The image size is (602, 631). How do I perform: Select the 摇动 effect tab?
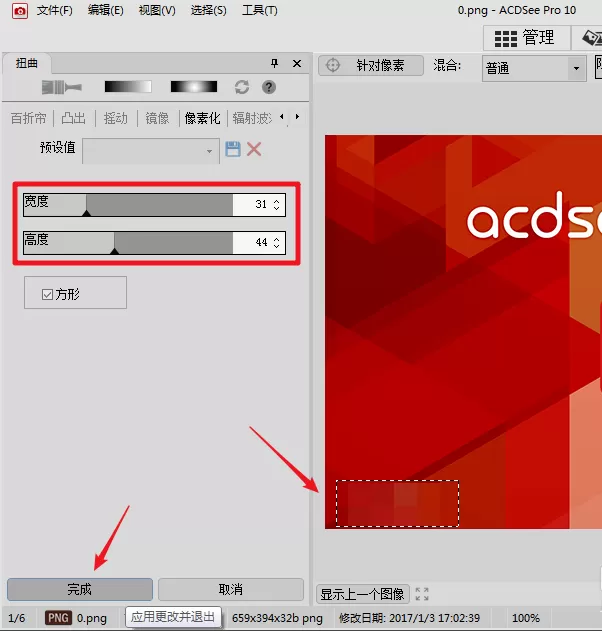[116, 118]
